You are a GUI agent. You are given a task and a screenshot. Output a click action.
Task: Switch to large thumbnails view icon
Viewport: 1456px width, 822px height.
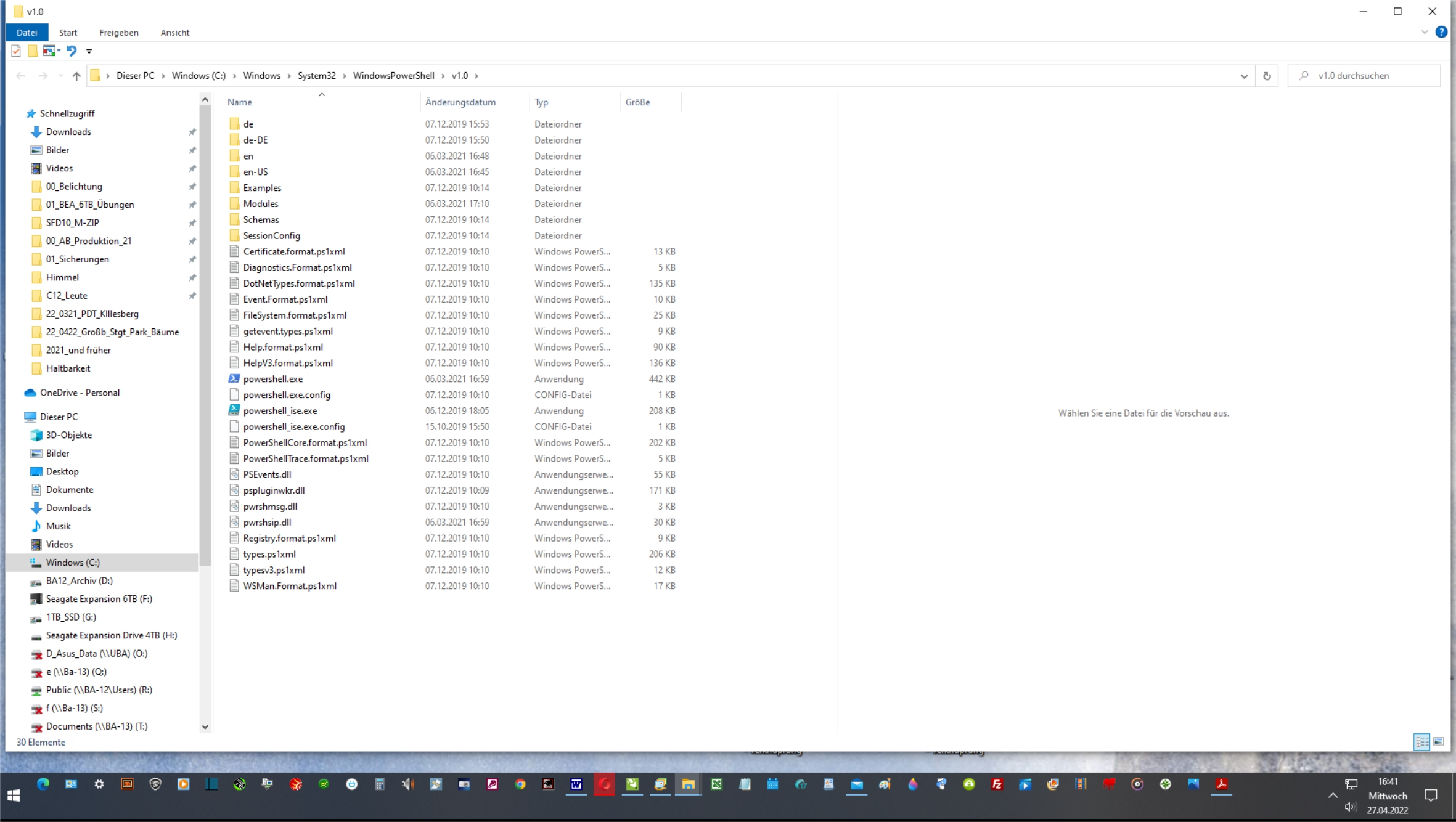(1438, 741)
